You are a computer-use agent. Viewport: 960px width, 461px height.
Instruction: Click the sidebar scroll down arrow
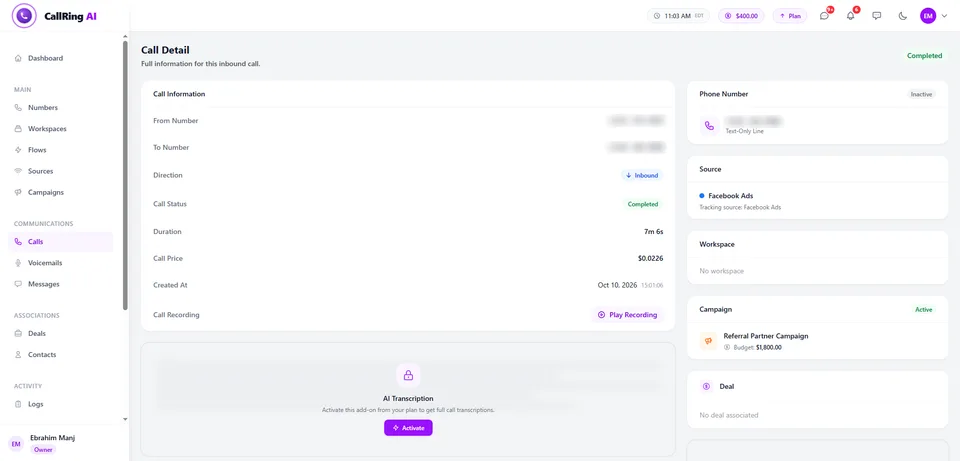click(126, 419)
